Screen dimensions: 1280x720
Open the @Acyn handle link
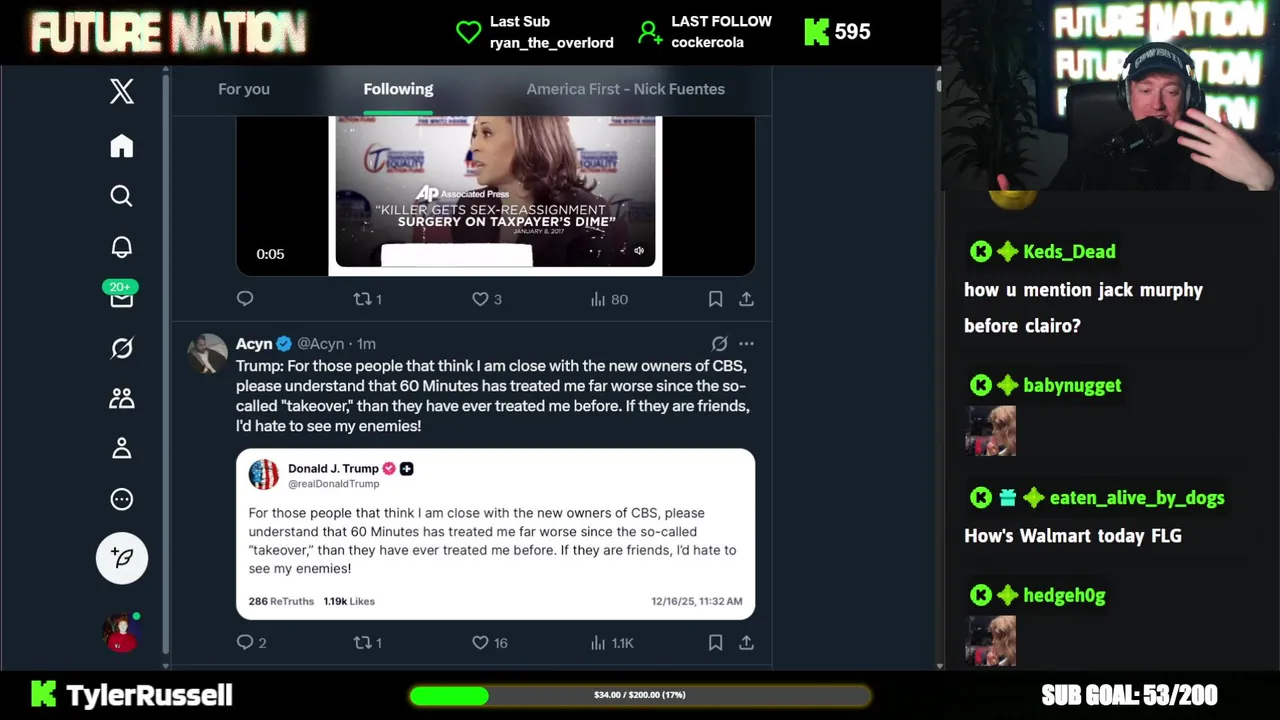pyautogui.click(x=320, y=343)
